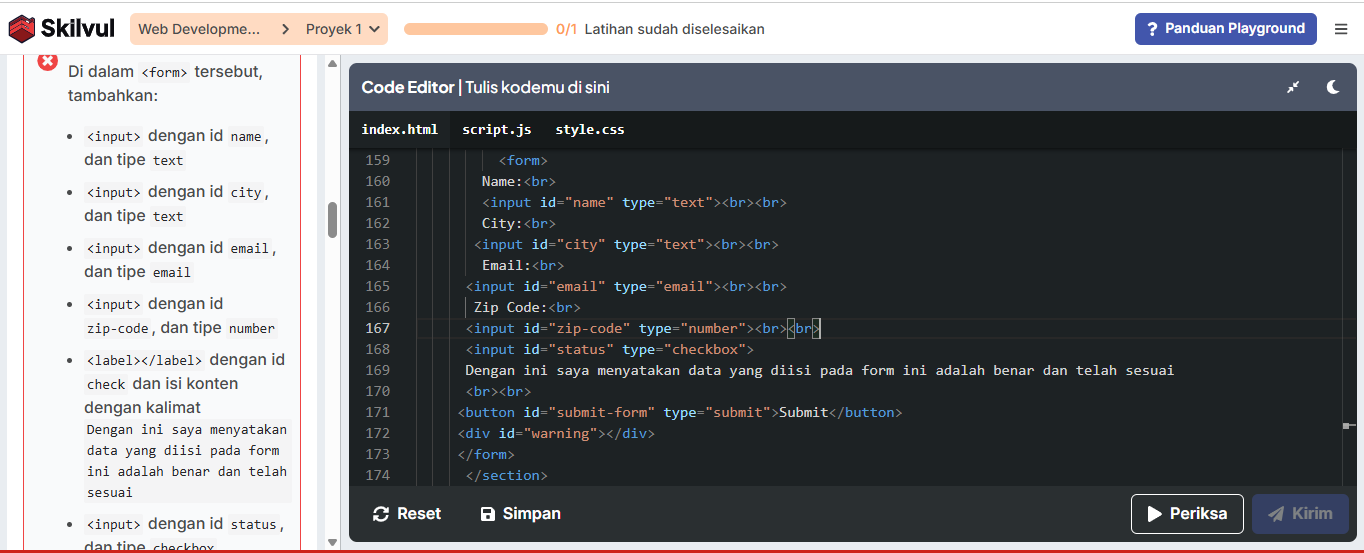Switch to style.css tab

click(590, 129)
